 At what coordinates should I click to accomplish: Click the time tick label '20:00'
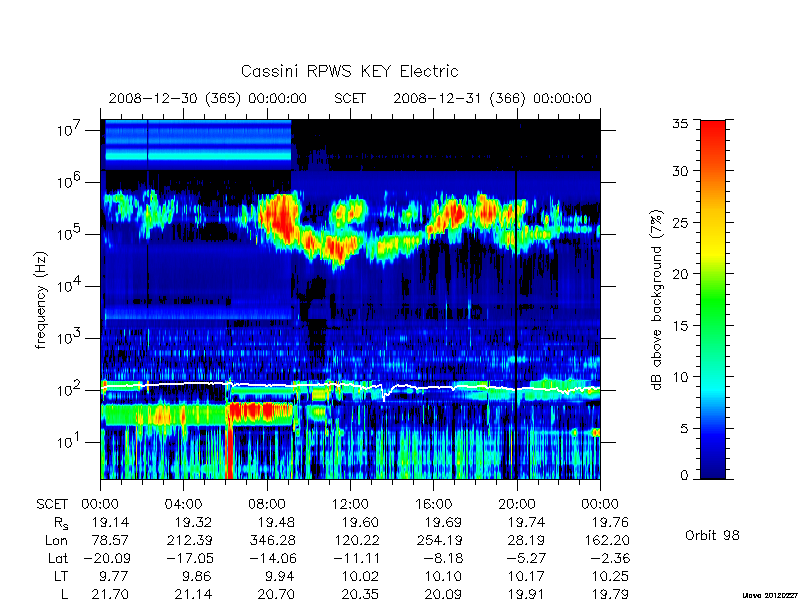tap(517, 505)
